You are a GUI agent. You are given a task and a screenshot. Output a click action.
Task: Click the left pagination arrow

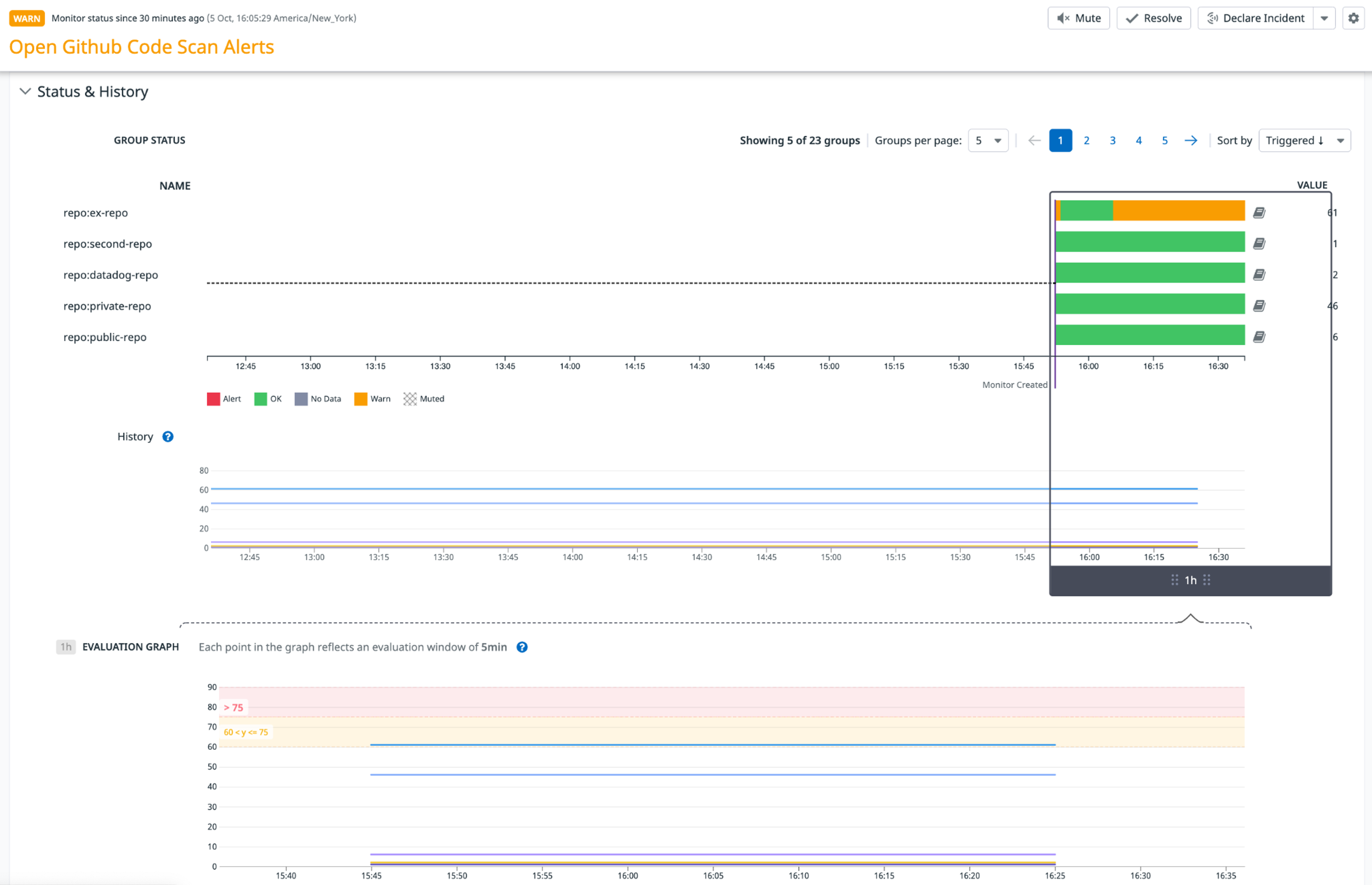point(1034,140)
